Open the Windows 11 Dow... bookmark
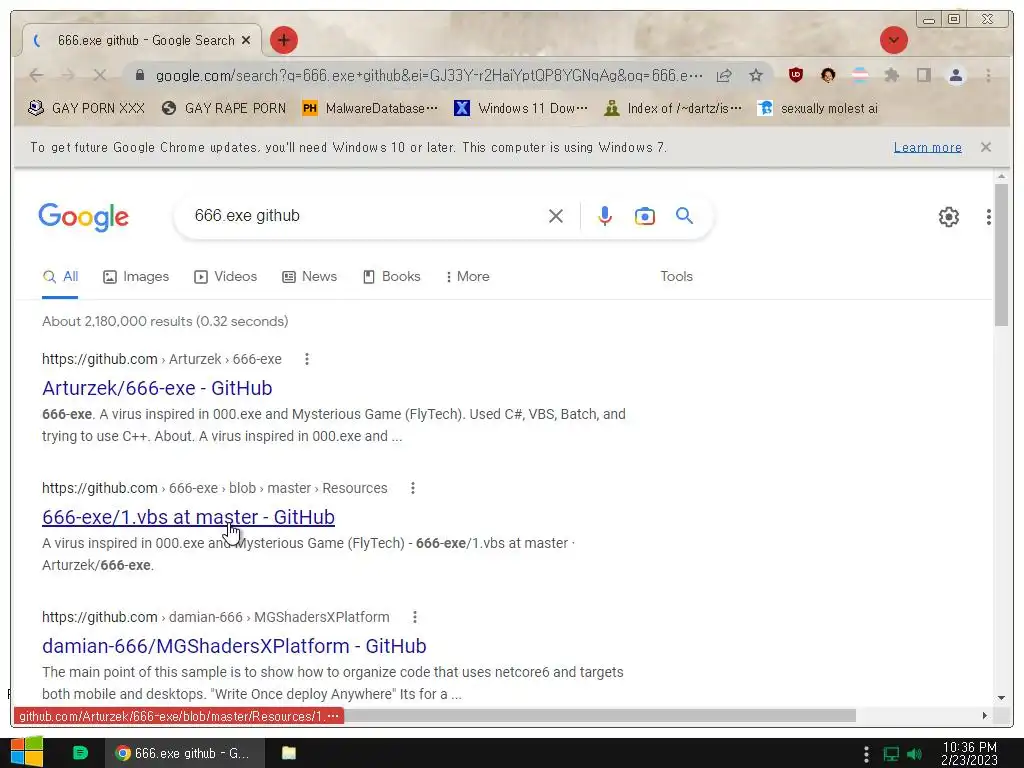The width and height of the screenshot is (1024, 768). pyautogui.click(x=520, y=108)
